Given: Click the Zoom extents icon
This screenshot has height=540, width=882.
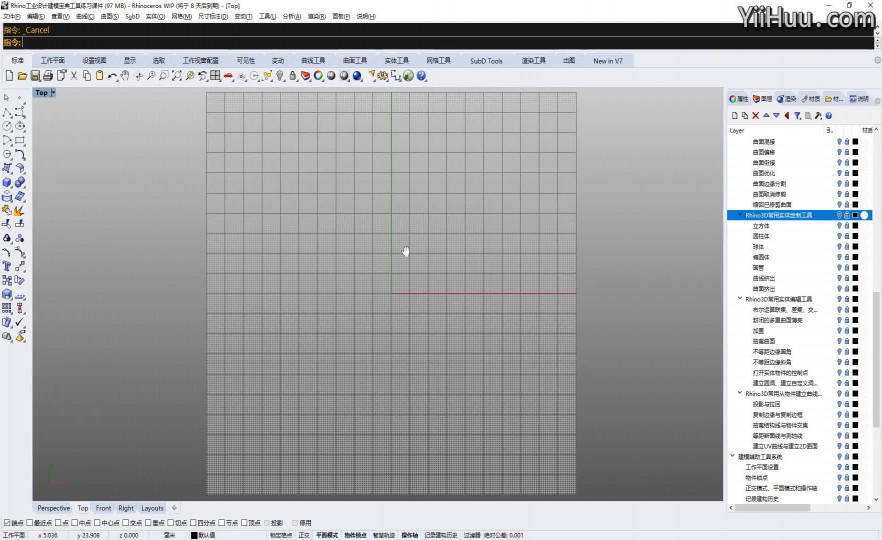Looking at the screenshot, I should [x=177, y=76].
